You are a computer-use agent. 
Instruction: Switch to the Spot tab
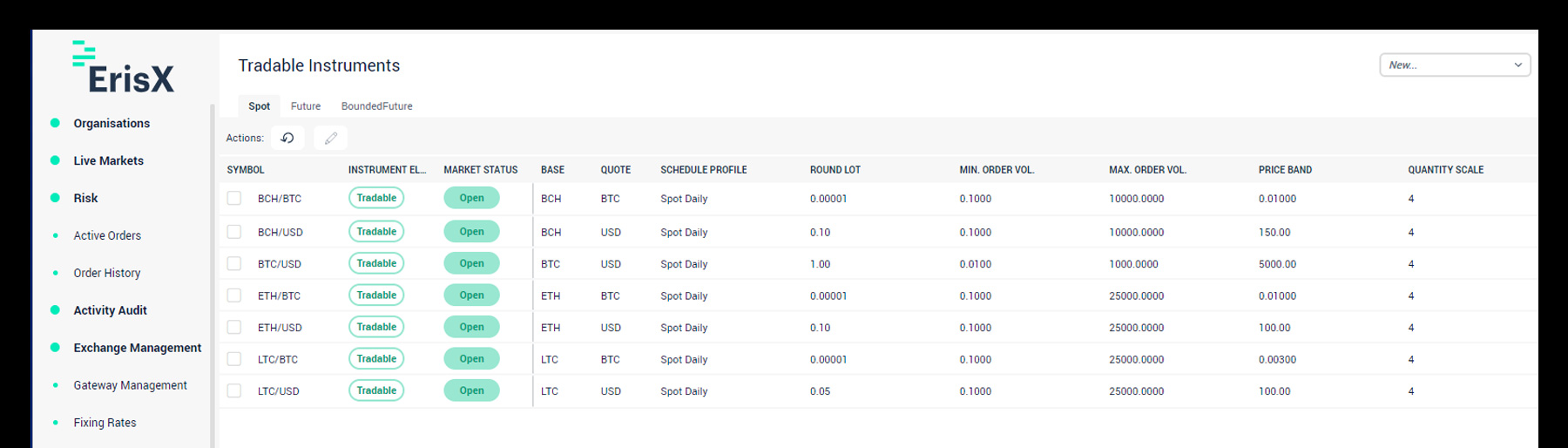click(259, 106)
